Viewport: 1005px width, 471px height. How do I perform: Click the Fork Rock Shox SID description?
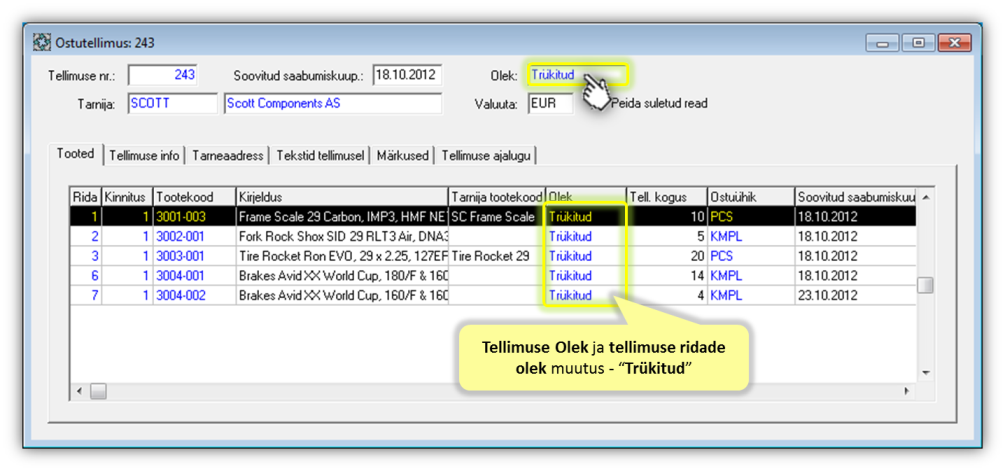pyautogui.click(x=342, y=236)
